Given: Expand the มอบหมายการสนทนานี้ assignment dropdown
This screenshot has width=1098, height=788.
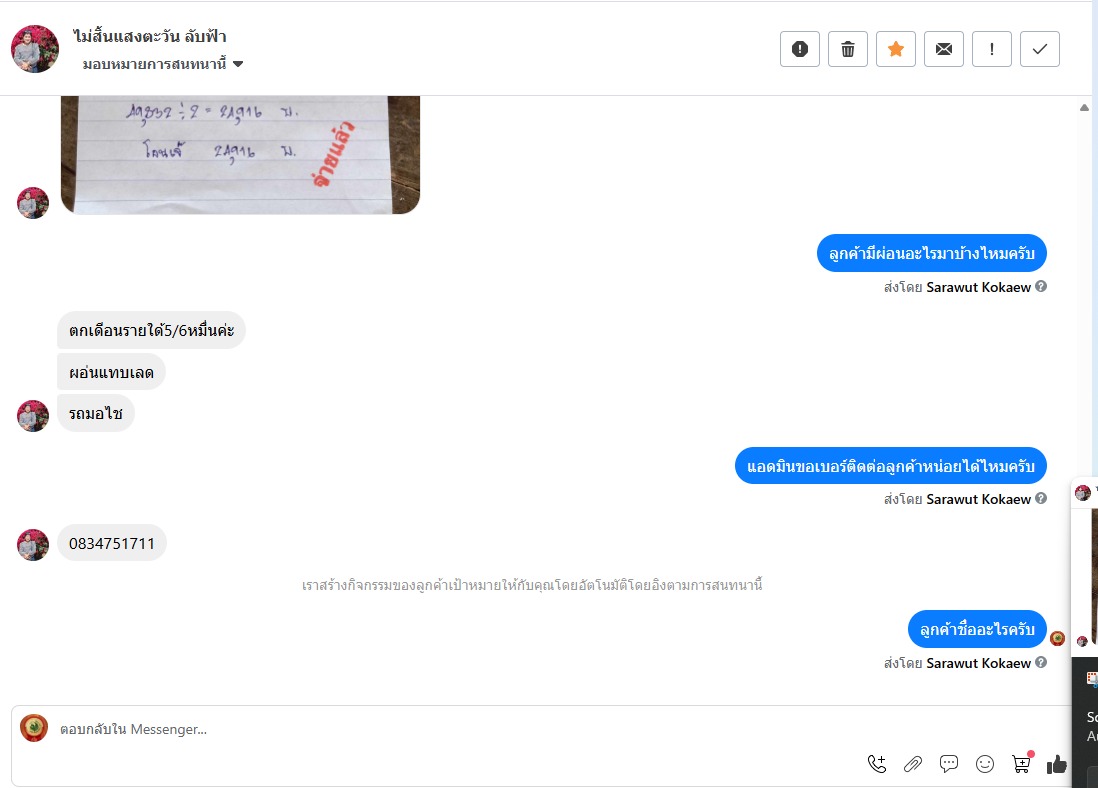Looking at the screenshot, I should pyautogui.click(x=162, y=64).
